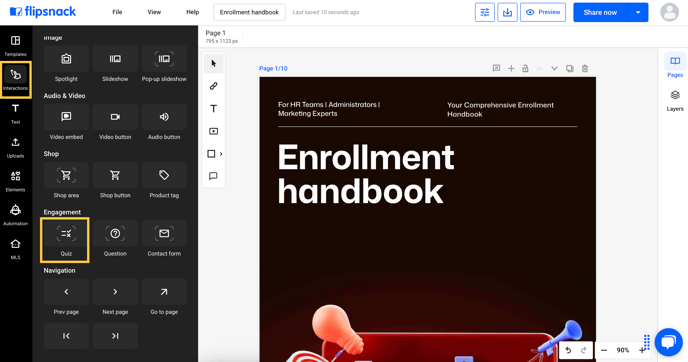Insert first page navigation button

click(66, 336)
